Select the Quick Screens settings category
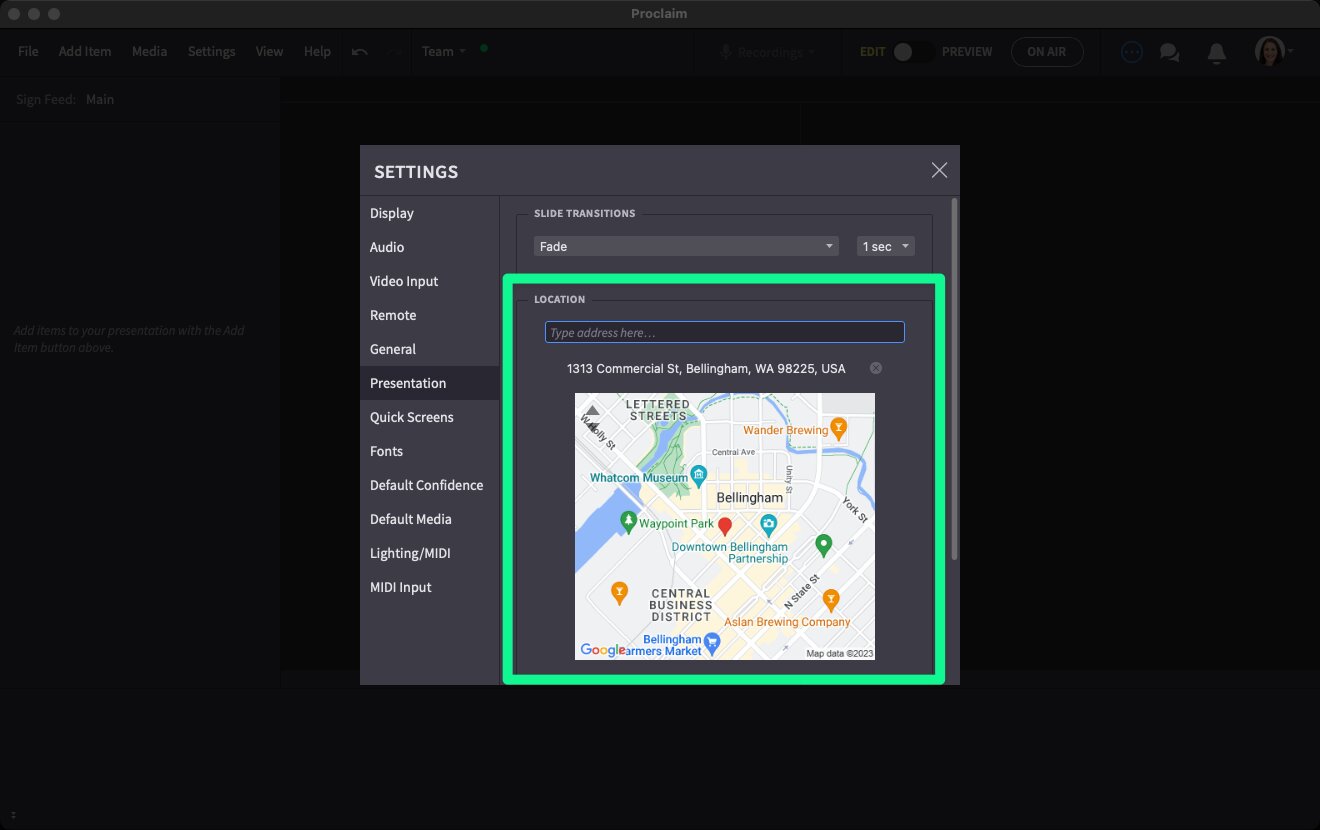Image resolution: width=1320 pixels, height=830 pixels. [429, 417]
